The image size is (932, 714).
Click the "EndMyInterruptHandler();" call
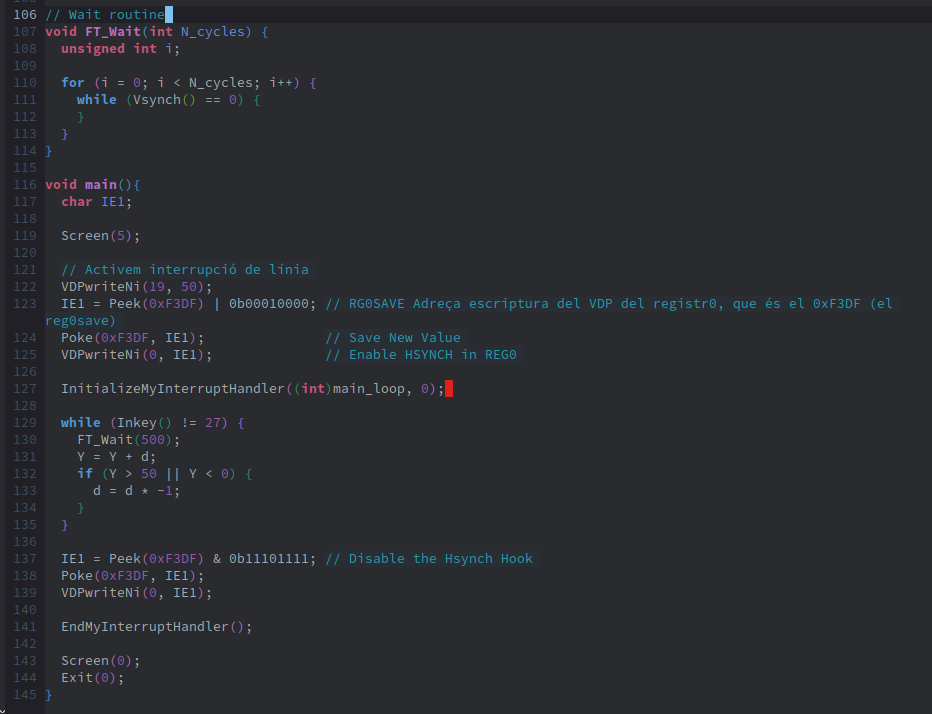coord(156,627)
